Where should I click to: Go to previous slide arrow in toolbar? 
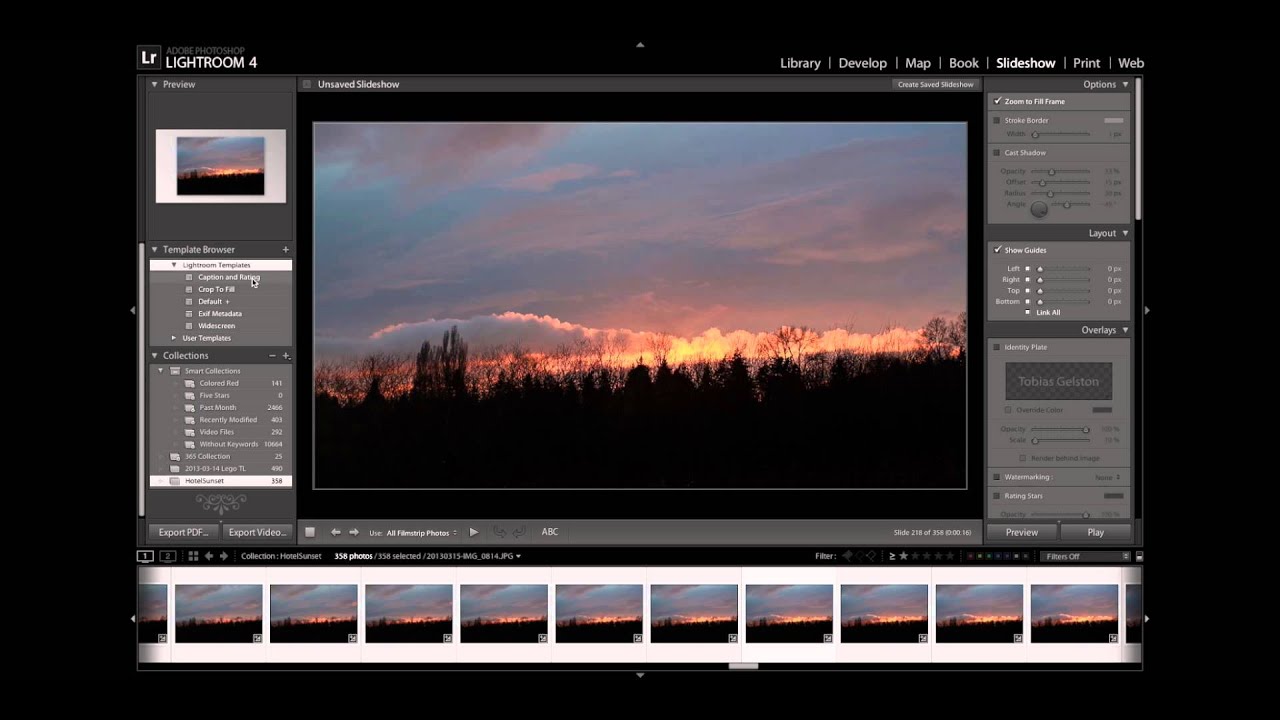click(335, 532)
